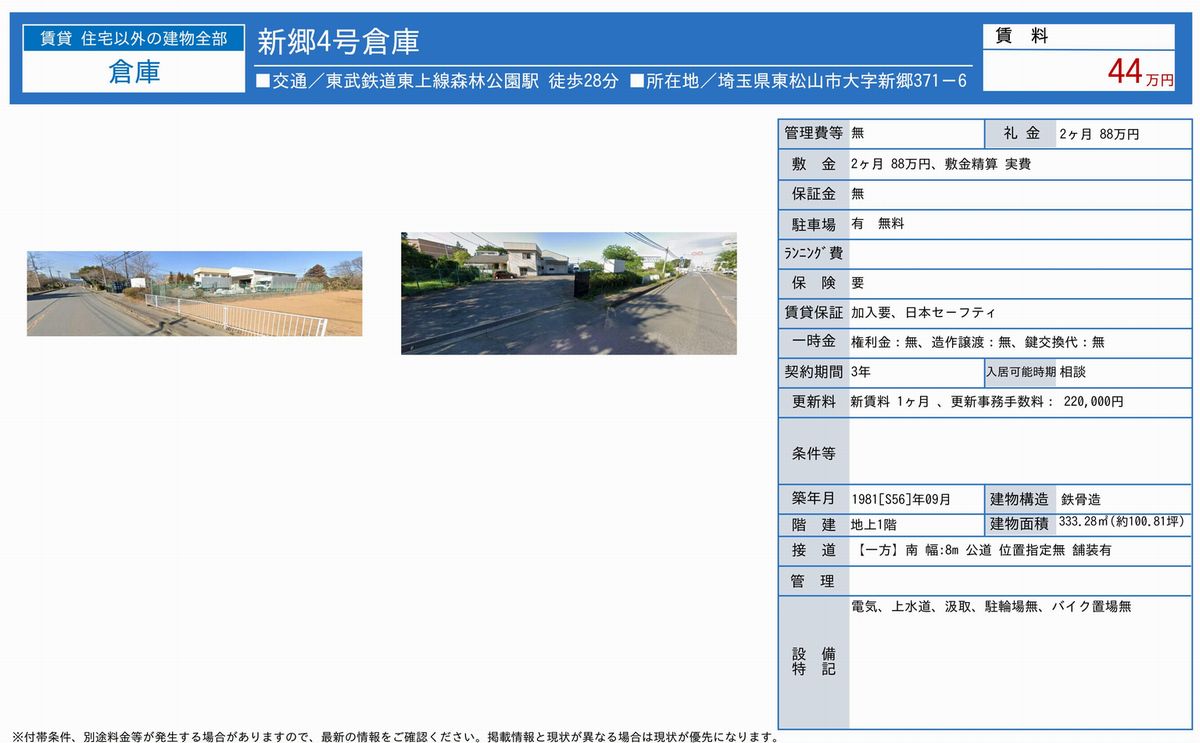Click the 礼金 label cell
Viewport: 1200px width, 743px height.
click(1019, 133)
